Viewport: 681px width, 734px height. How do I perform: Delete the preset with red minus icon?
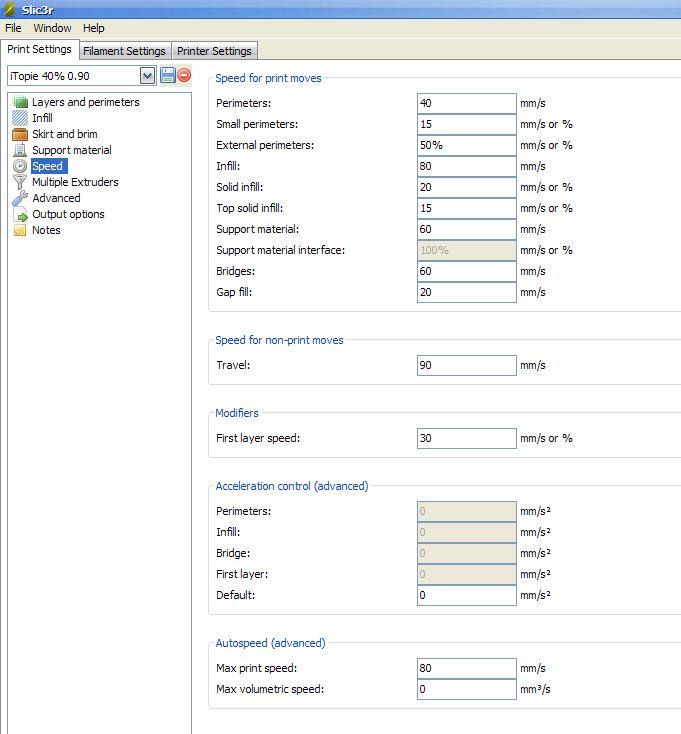[184, 75]
